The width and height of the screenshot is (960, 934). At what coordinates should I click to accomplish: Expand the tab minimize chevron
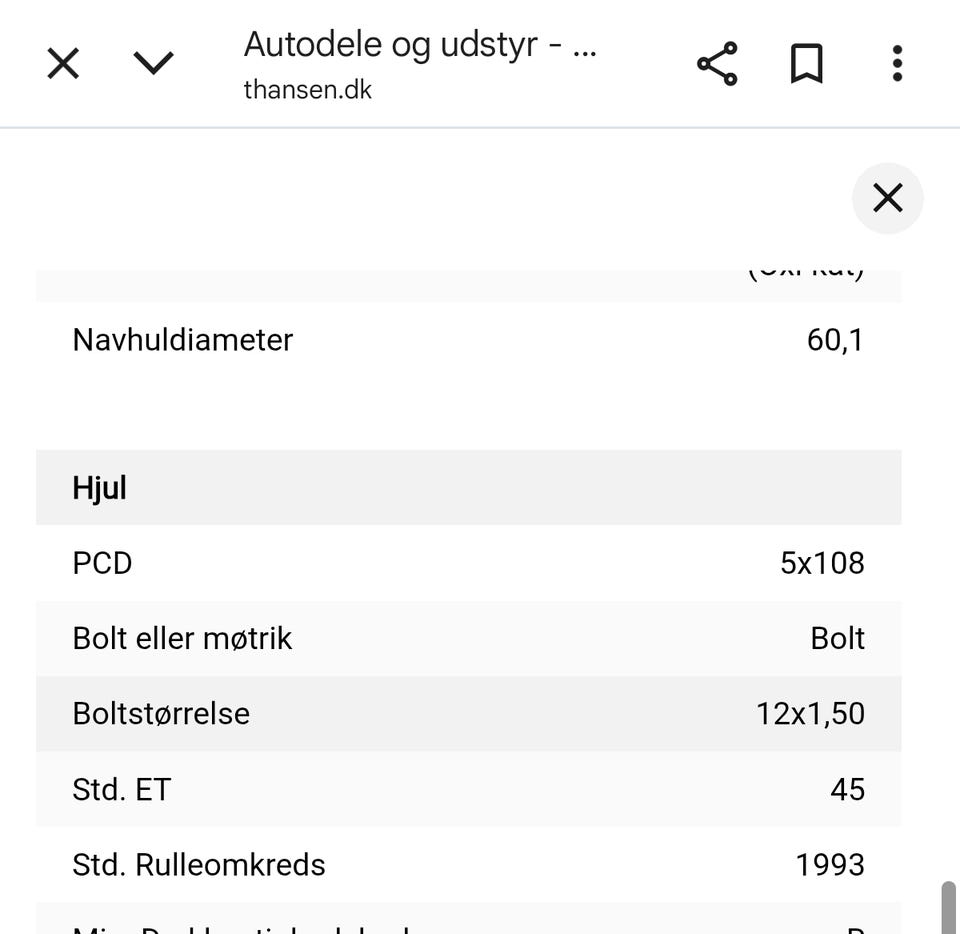point(153,64)
